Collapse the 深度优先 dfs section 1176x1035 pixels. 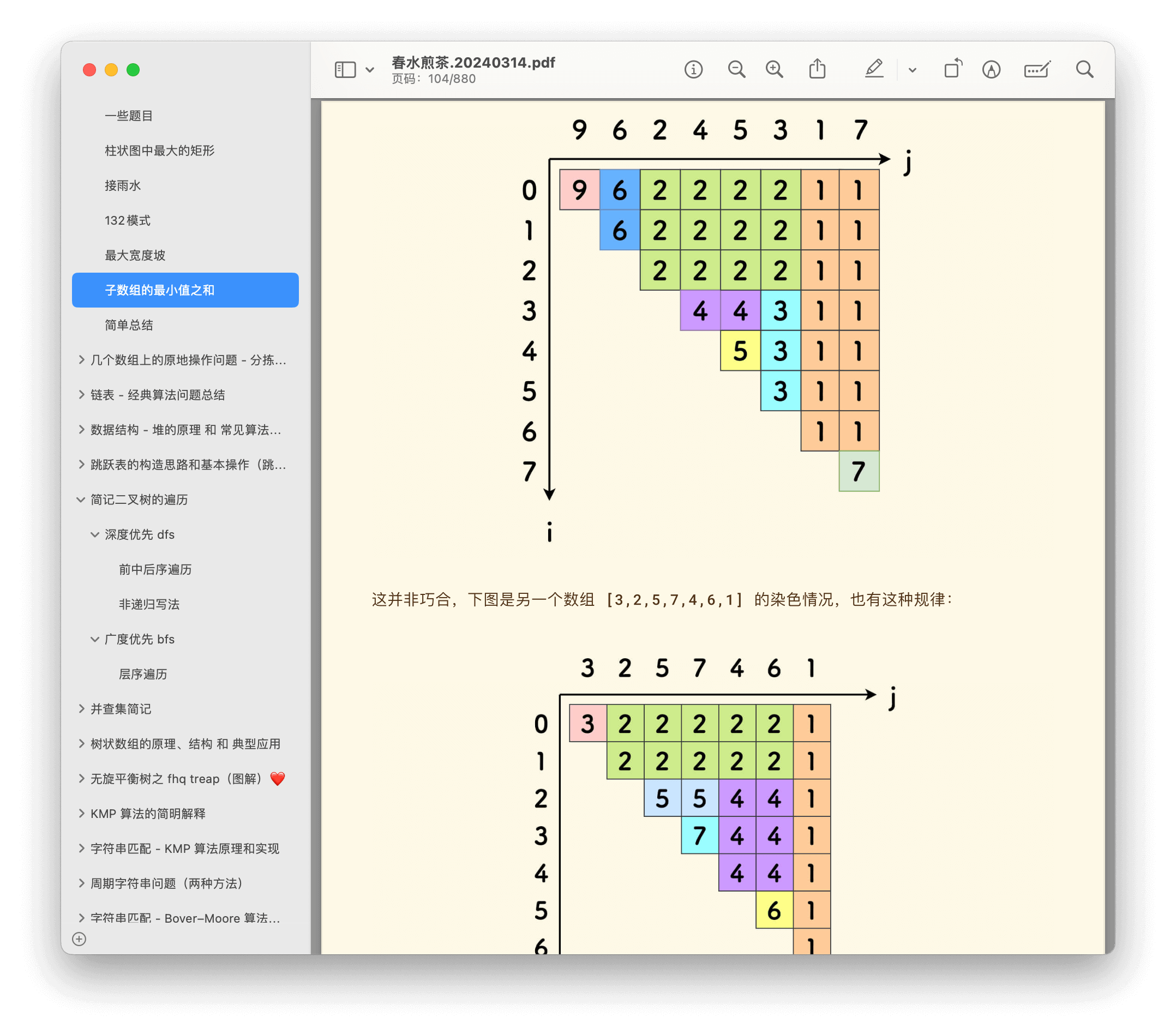pos(95,534)
